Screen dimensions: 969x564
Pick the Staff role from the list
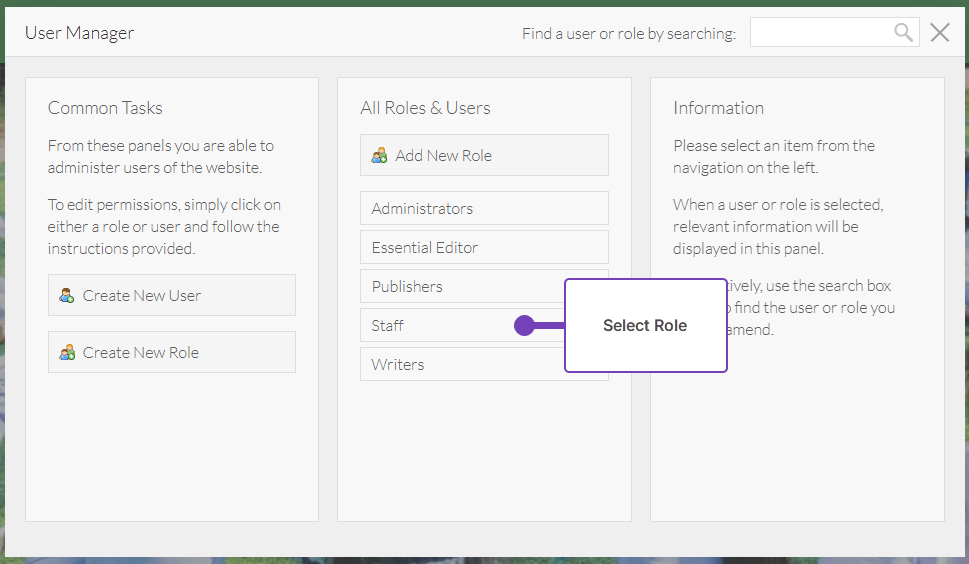[430, 325]
